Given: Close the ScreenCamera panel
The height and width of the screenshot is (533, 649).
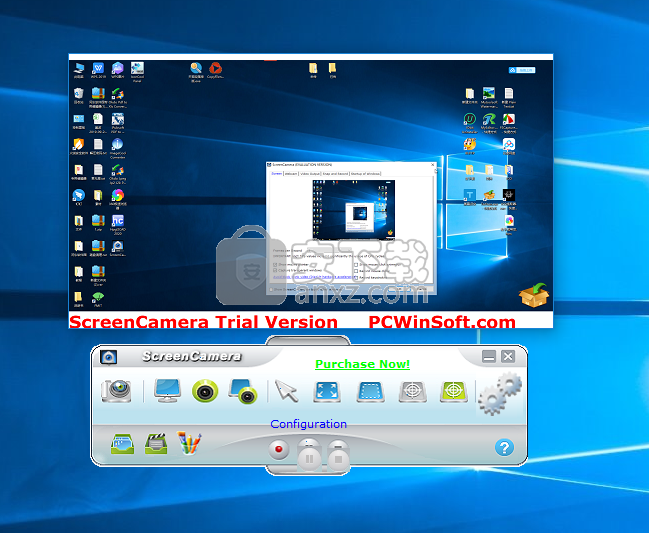Looking at the screenshot, I should (508, 356).
